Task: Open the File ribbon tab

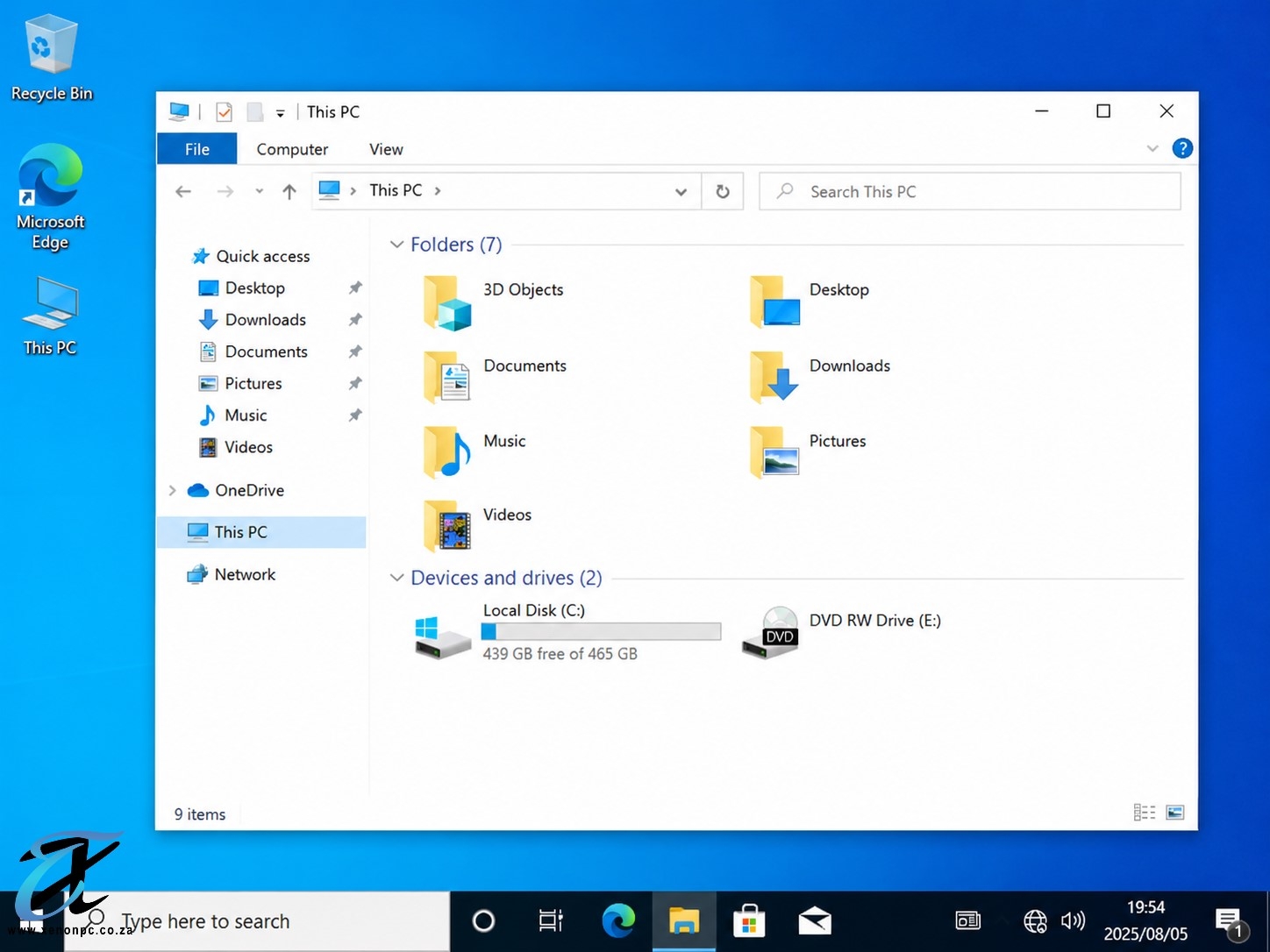Action: click(x=197, y=149)
